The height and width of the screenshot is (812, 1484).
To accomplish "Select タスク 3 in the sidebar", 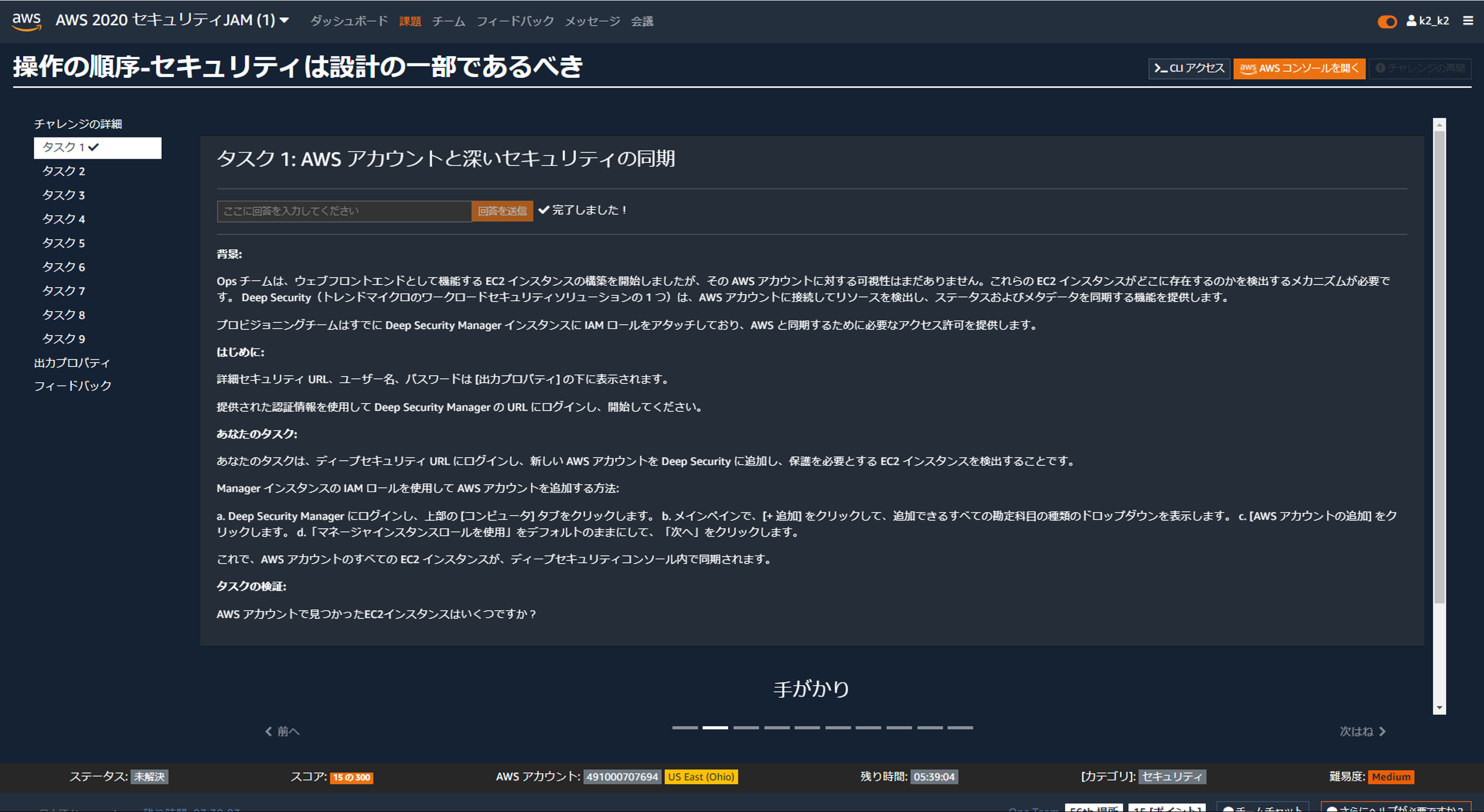I will [63, 195].
